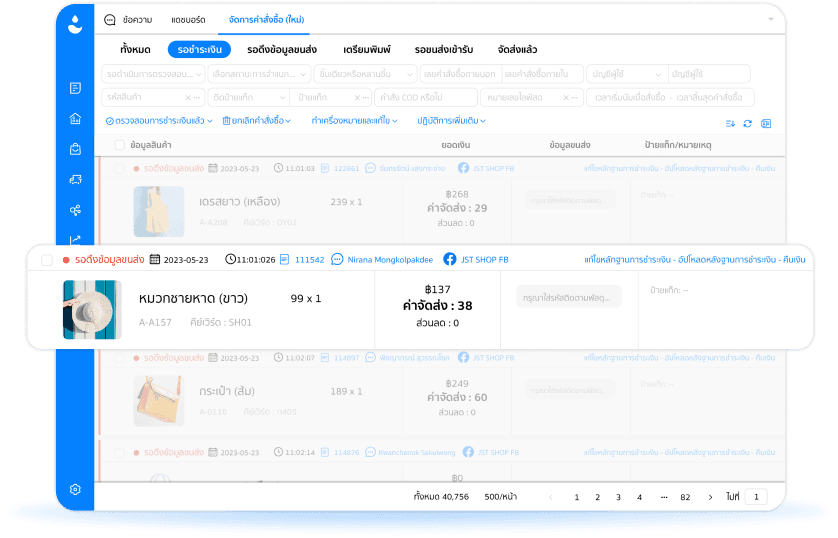The width and height of the screenshot is (838, 538).
Task: Click next page arrow in pagination
Action: pyautogui.click(x=710, y=497)
